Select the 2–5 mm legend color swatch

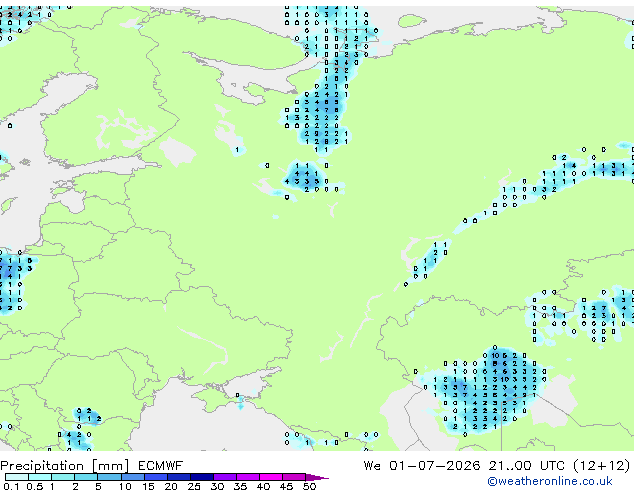coord(86,477)
